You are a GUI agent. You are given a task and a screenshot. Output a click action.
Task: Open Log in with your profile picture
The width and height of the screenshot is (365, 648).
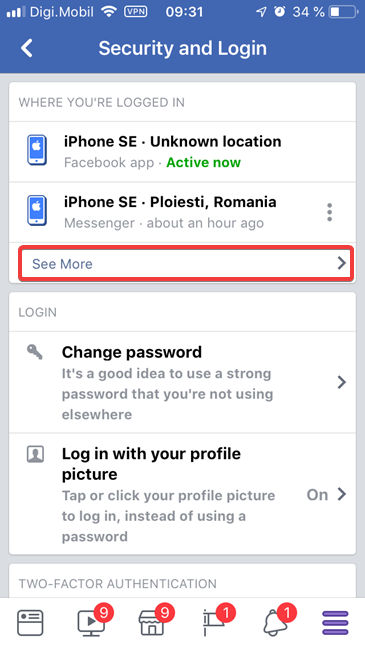tap(182, 494)
